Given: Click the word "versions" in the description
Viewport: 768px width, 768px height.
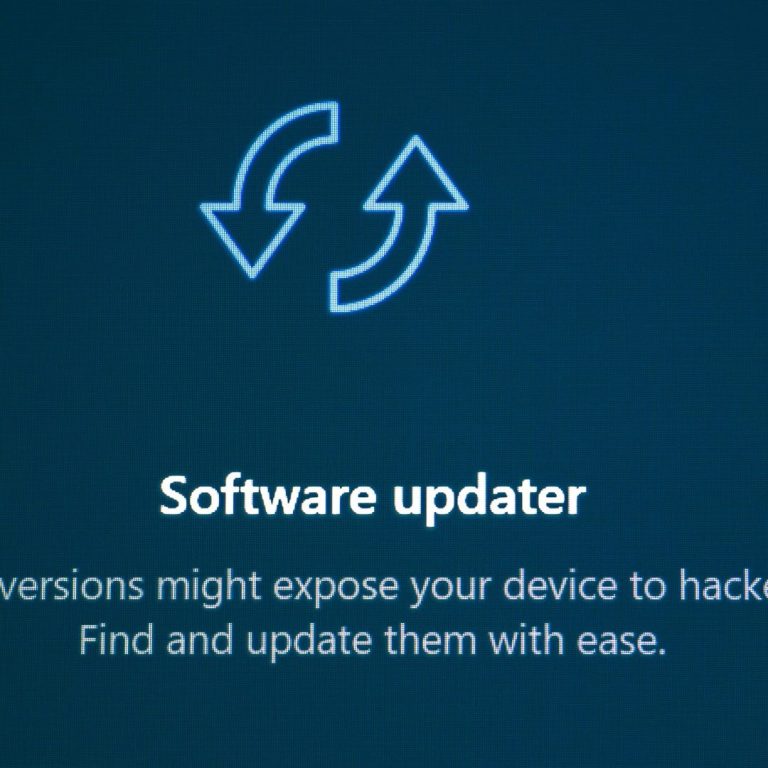Looking at the screenshot, I should tap(72, 587).
